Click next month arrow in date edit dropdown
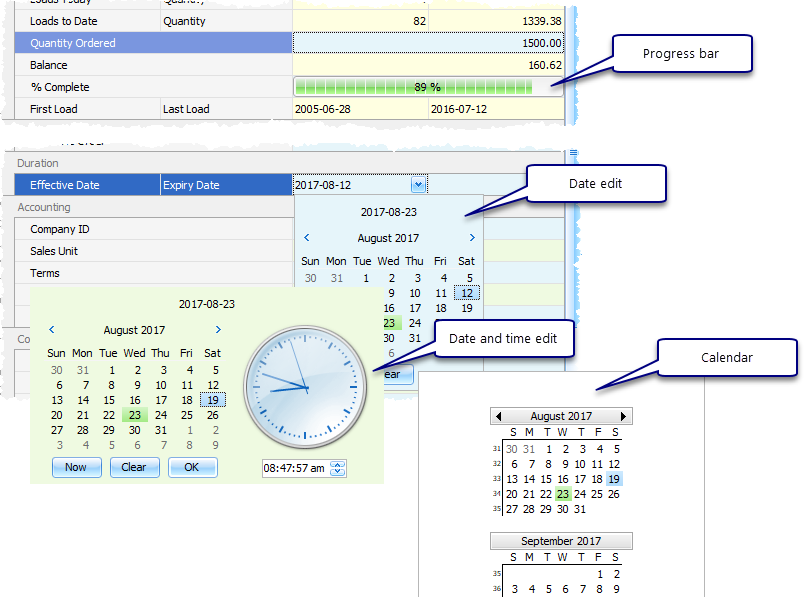The height and width of the screenshot is (597, 804). (x=472, y=238)
